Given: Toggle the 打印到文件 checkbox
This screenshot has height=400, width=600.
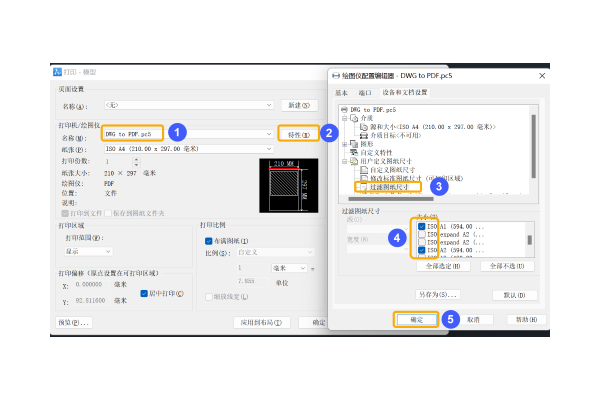Looking at the screenshot, I should [x=65, y=213].
